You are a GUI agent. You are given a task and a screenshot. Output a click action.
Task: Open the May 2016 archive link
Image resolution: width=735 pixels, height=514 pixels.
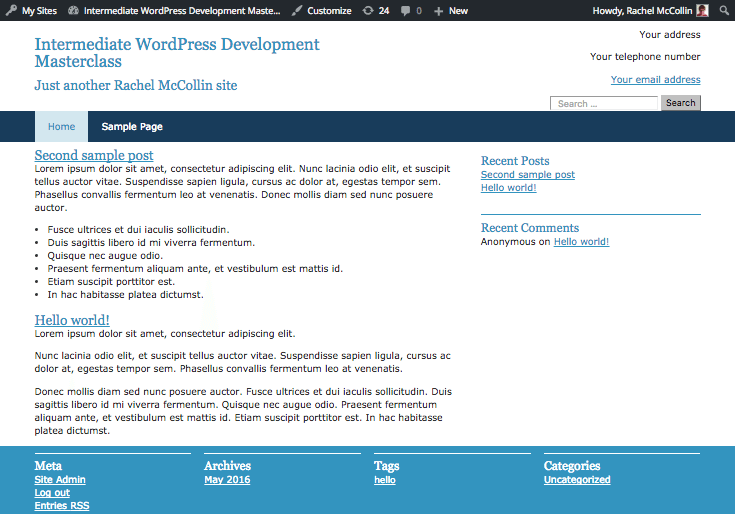point(227,479)
